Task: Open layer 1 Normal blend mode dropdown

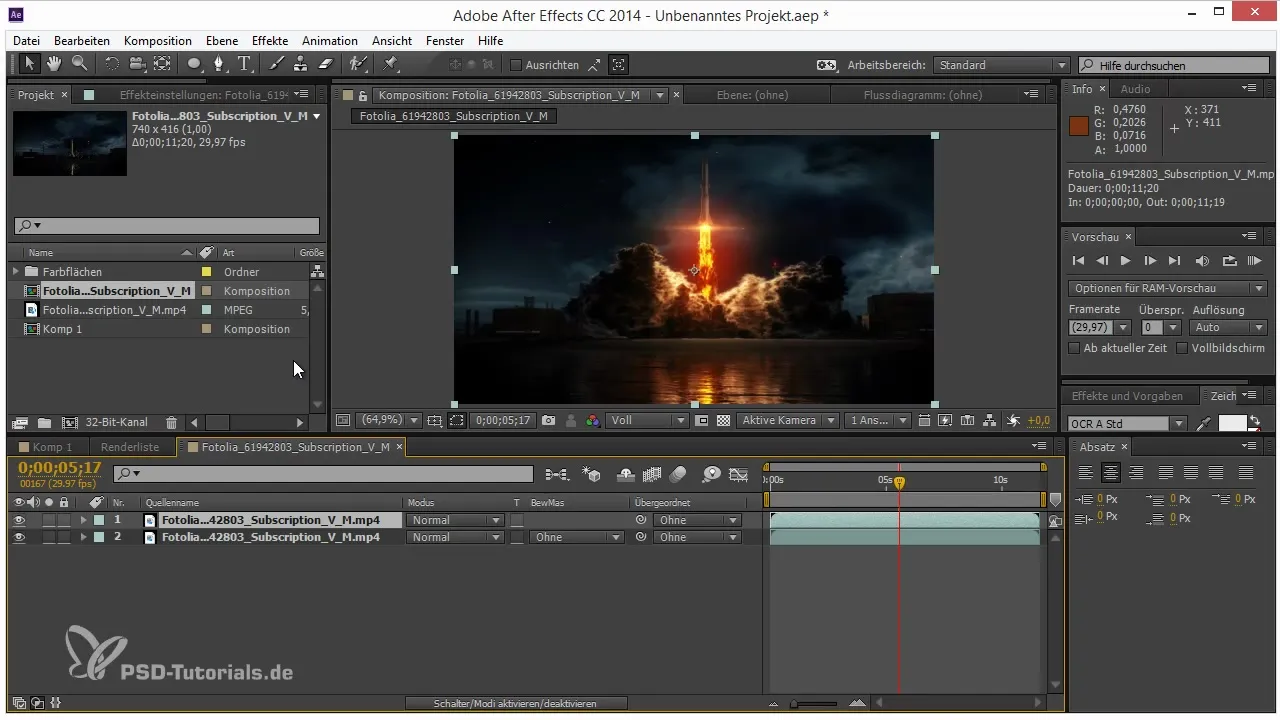Action: point(455,520)
